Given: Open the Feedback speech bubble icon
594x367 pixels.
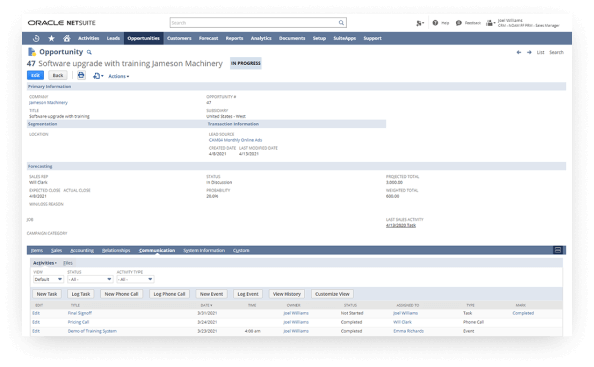Looking at the screenshot, I should 458,23.
